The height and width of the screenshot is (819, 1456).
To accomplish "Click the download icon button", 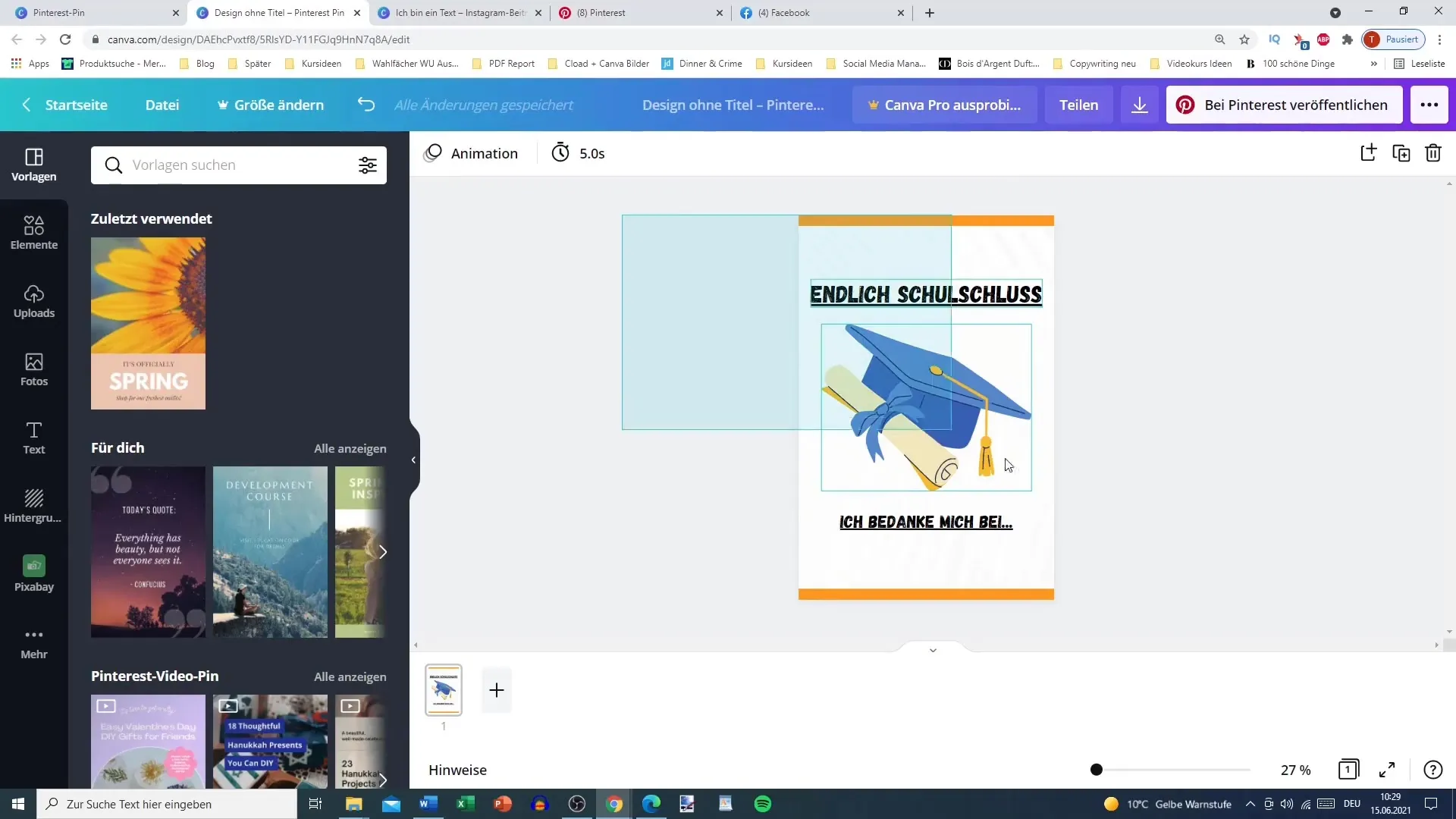I will (x=1139, y=104).
